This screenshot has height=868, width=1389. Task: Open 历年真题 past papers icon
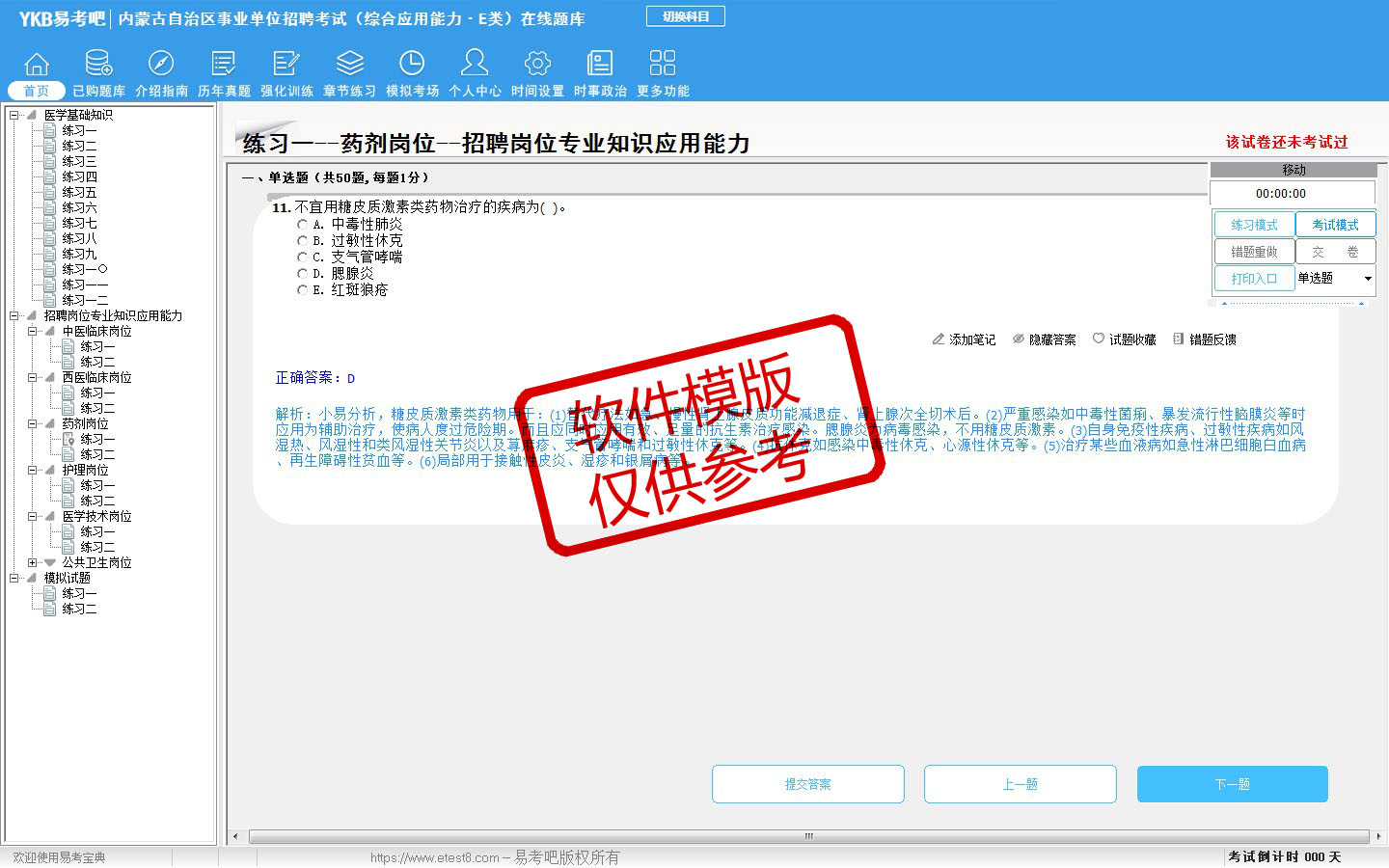[x=224, y=64]
